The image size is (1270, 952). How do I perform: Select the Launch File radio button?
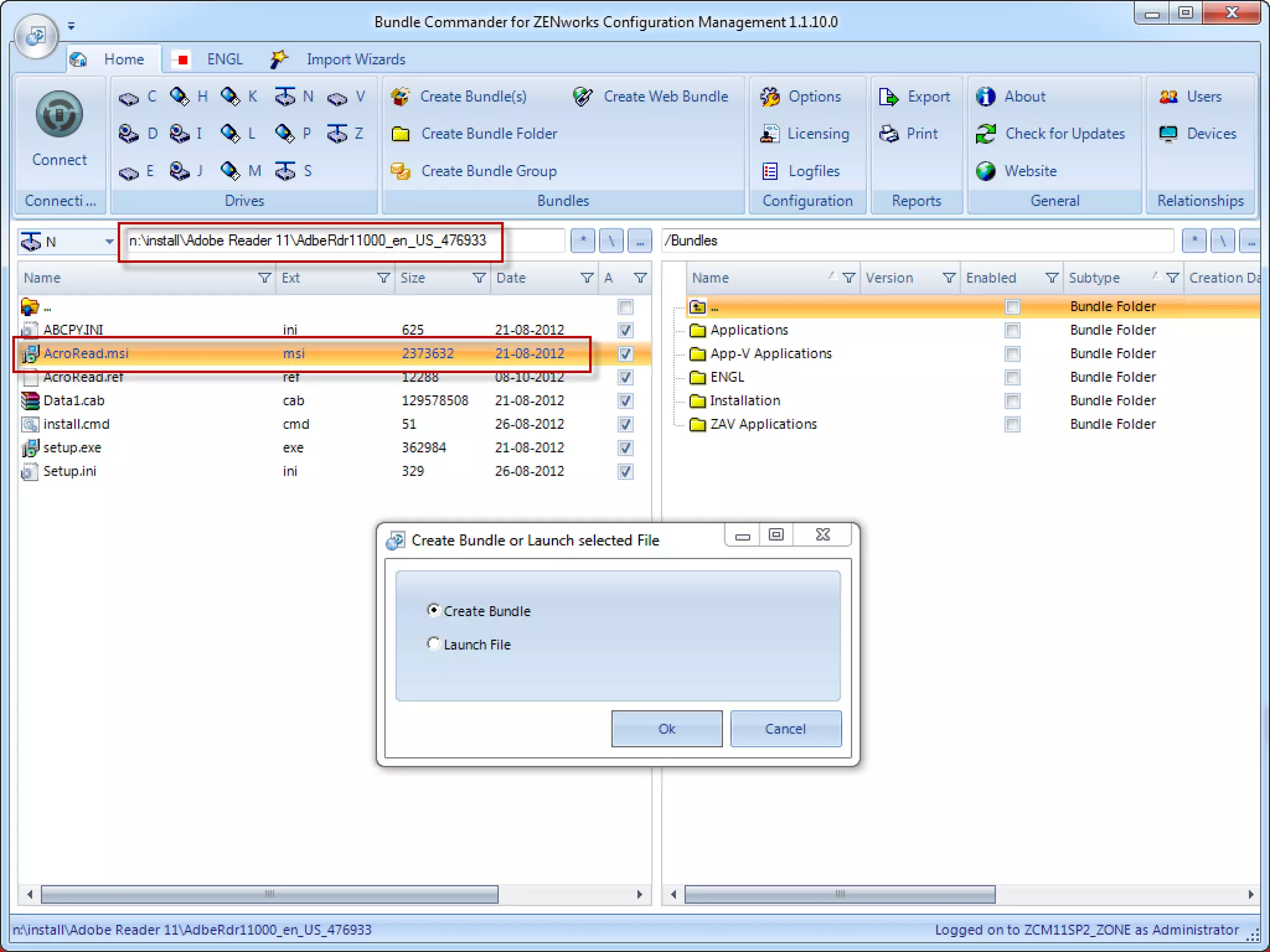433,644
